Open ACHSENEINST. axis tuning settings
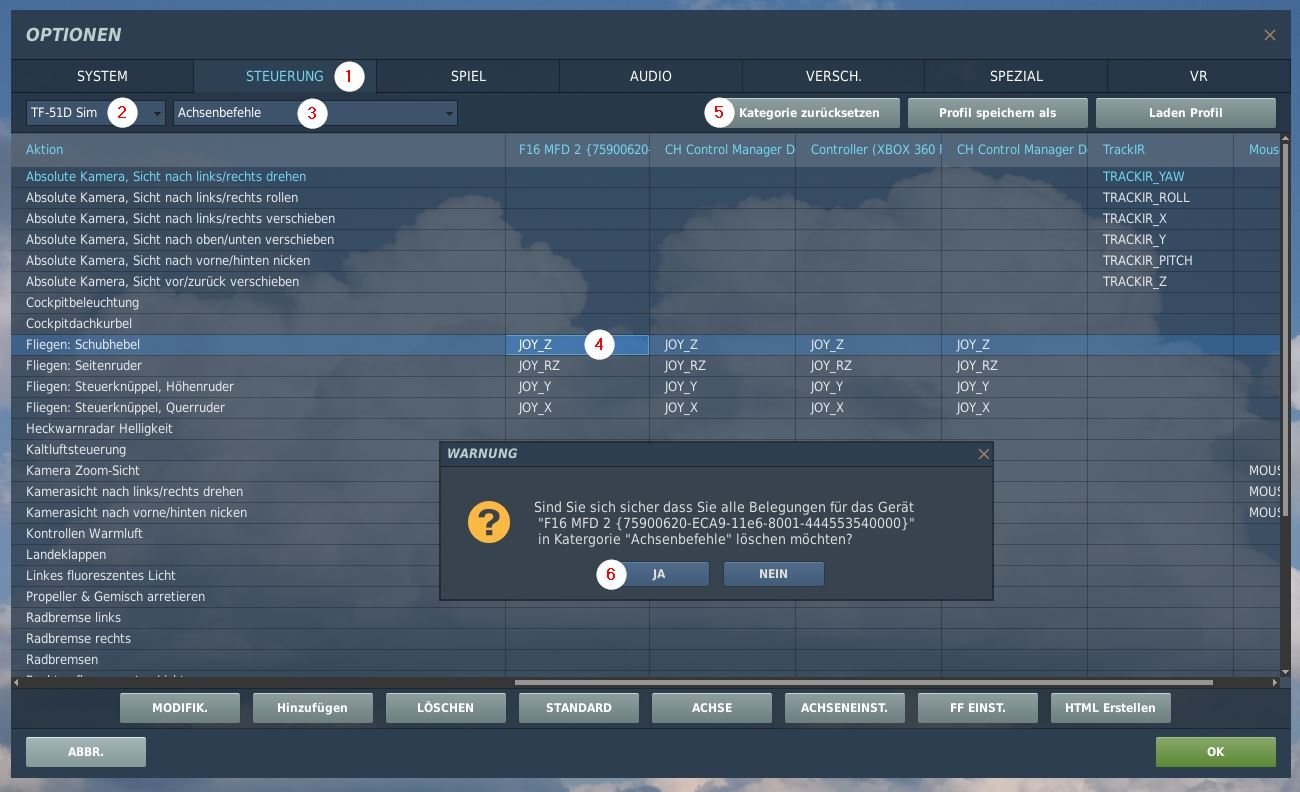Screen dimensions: 1300x792 (844, 708)
